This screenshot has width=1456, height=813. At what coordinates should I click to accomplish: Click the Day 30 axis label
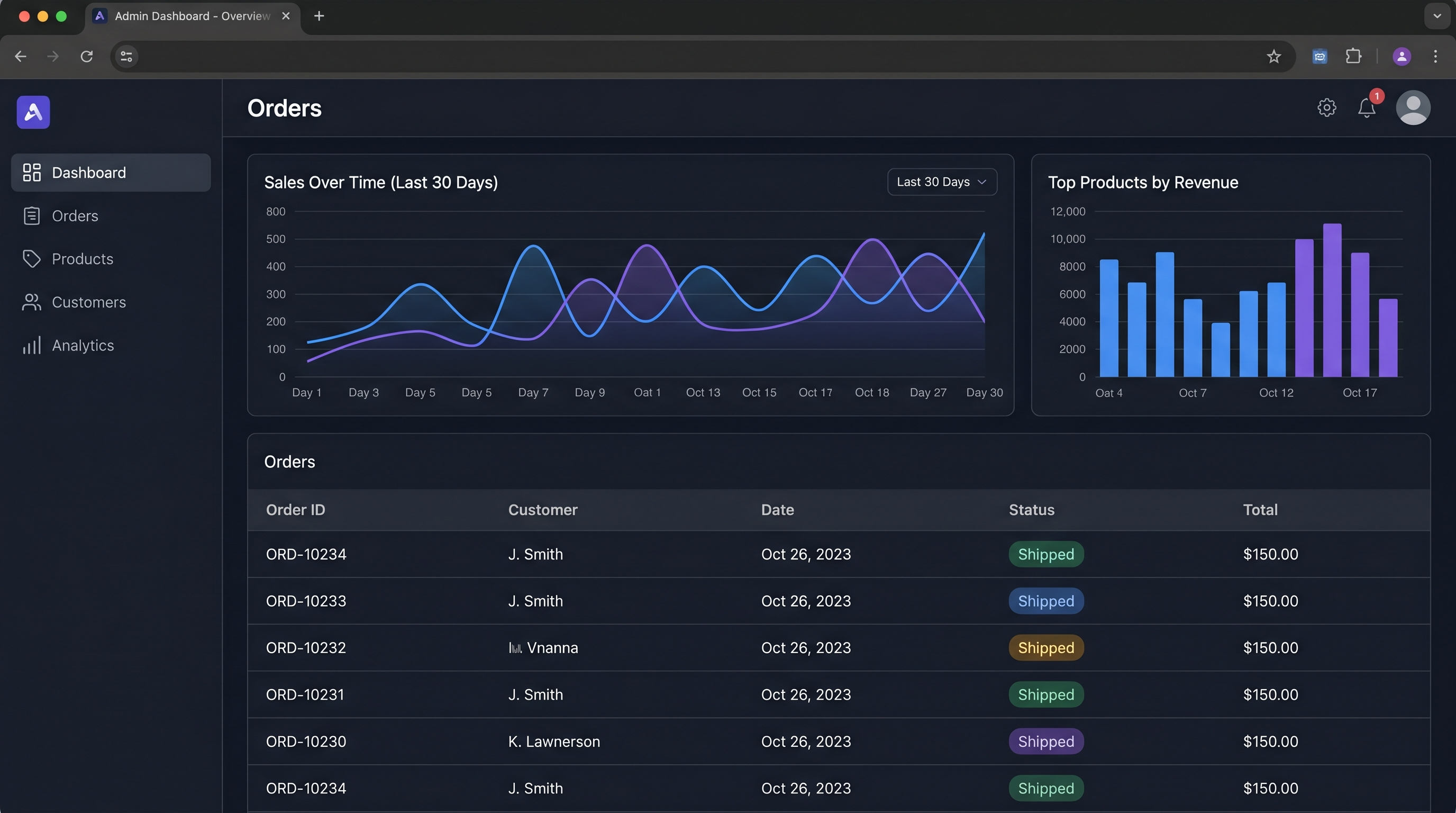point(985,392)
